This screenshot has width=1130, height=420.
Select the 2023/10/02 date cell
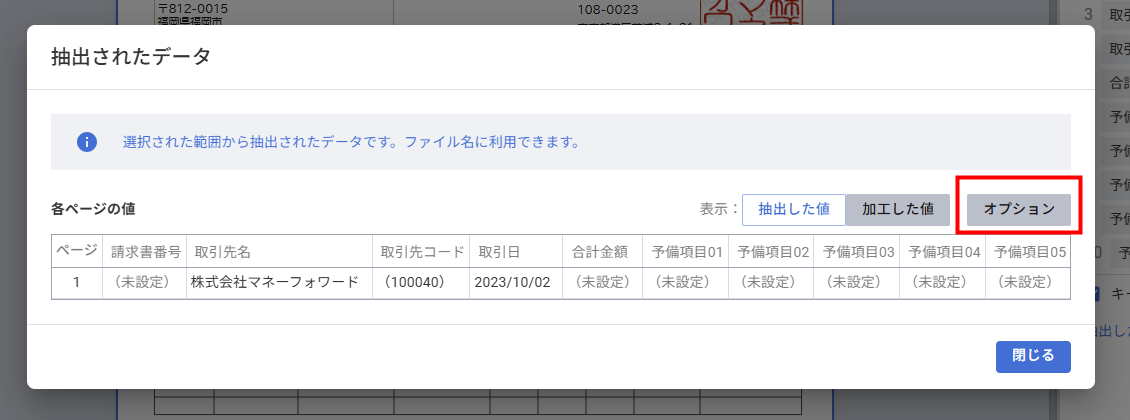tap(516, 282)
